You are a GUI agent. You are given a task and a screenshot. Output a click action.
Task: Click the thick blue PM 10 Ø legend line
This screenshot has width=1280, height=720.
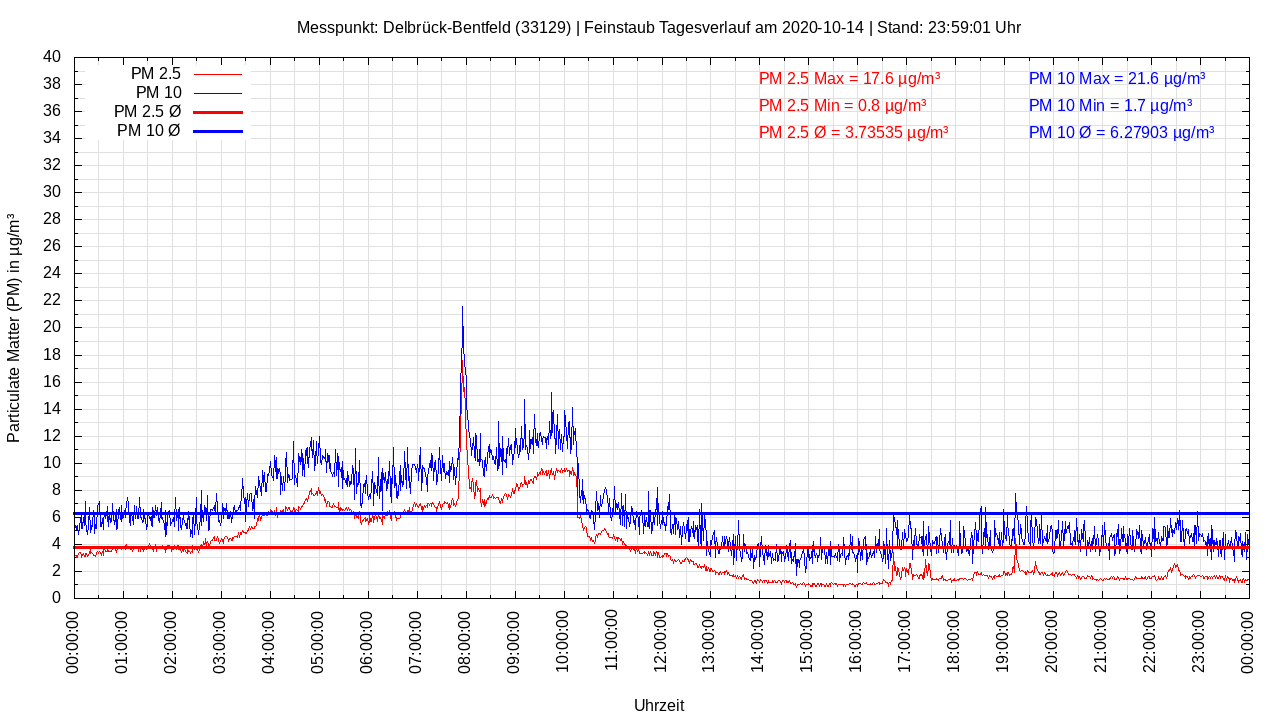217,131
